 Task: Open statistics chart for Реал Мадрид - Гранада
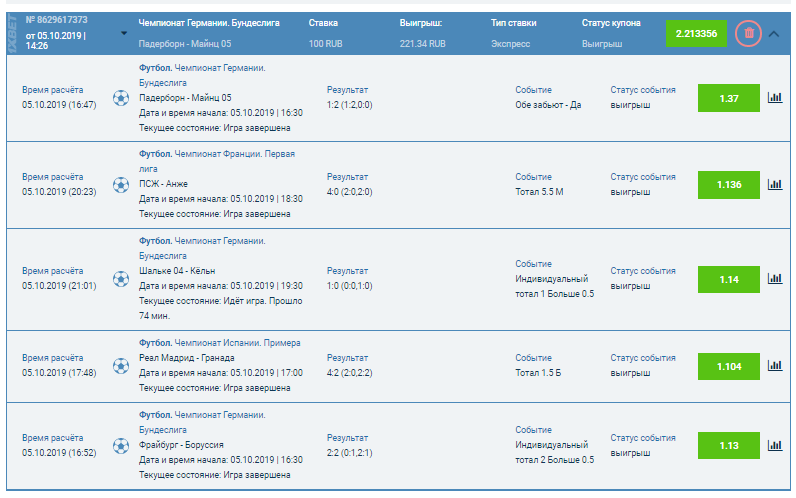774,366
